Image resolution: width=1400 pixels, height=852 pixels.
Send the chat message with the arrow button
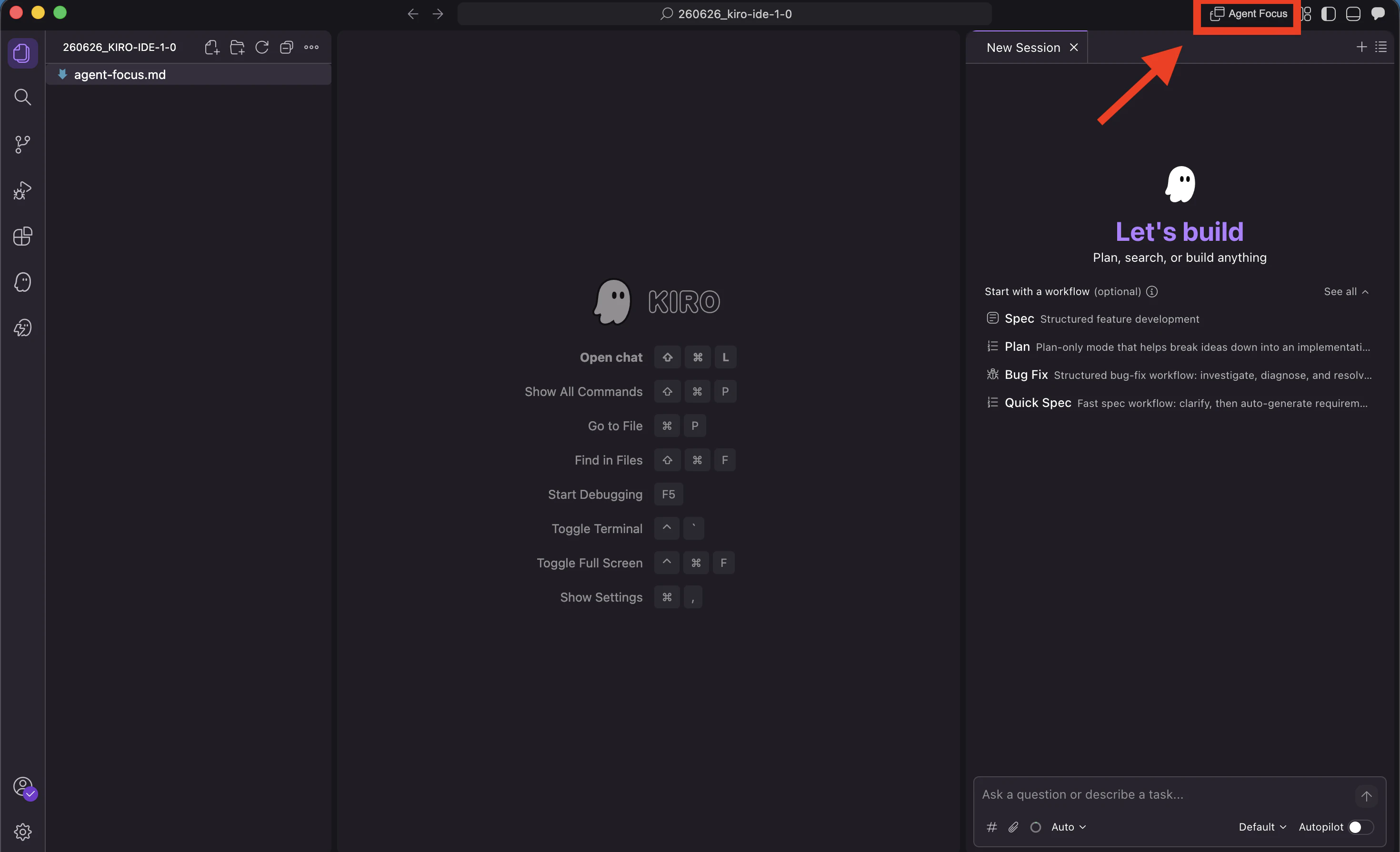click(x=1366, y=796)
